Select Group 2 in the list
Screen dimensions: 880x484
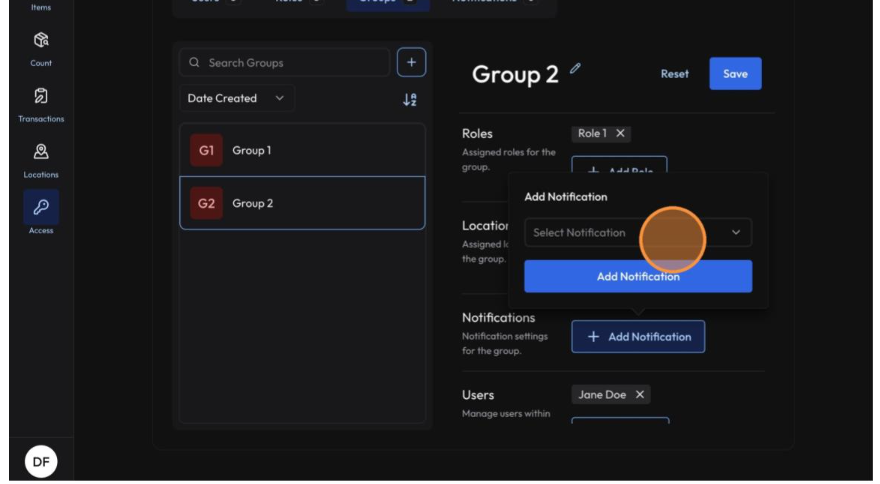tap(302, 203)
